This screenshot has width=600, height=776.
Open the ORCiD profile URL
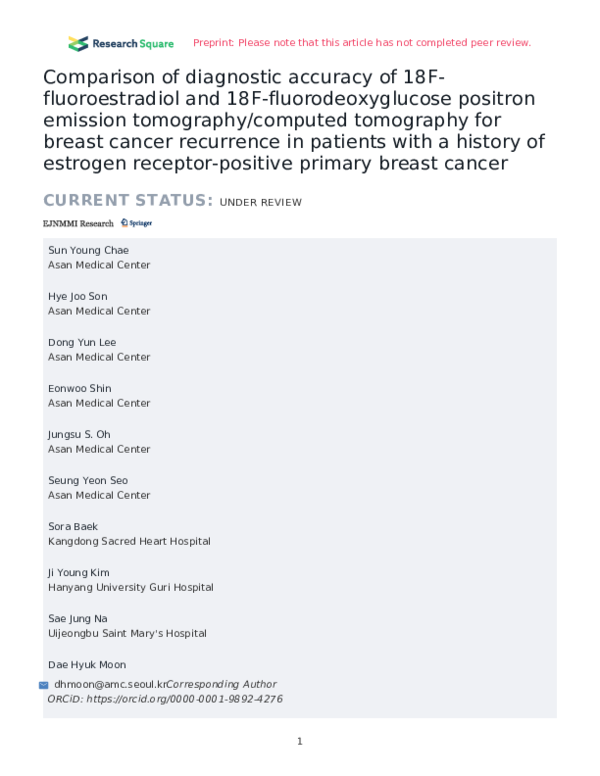coord(191,699)
